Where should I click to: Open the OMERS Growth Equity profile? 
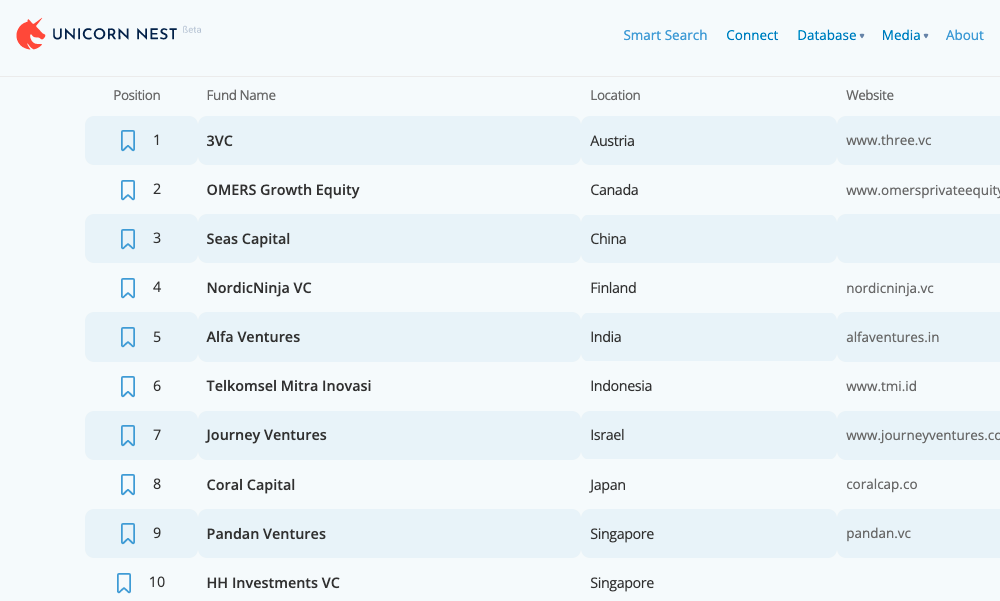pos(283,190)
